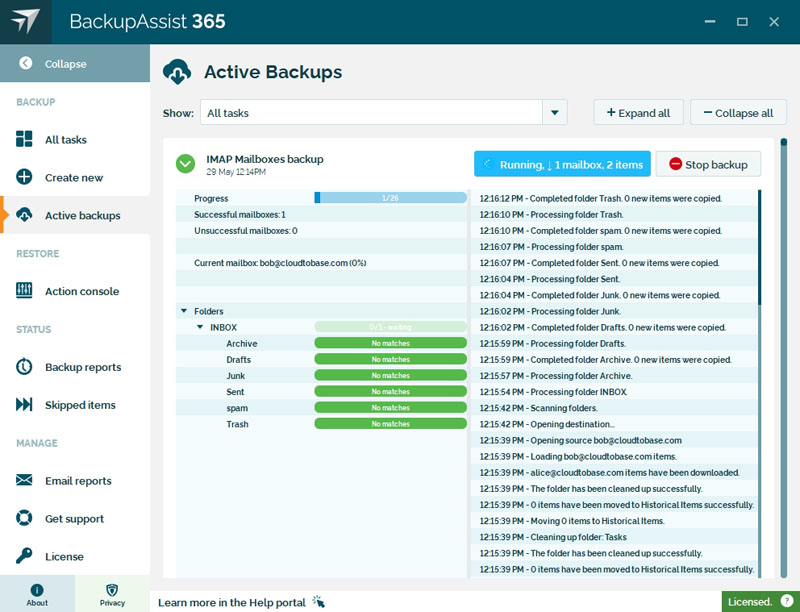Click log entry Scanning folders
Viewport: 800px width, 612px height.
point(614,407)
